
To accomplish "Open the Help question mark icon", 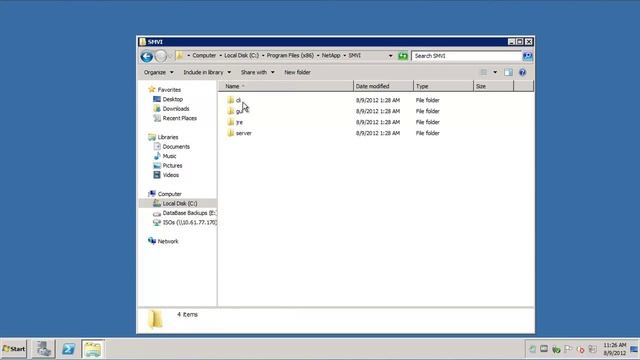I will (x=522, y=72).
